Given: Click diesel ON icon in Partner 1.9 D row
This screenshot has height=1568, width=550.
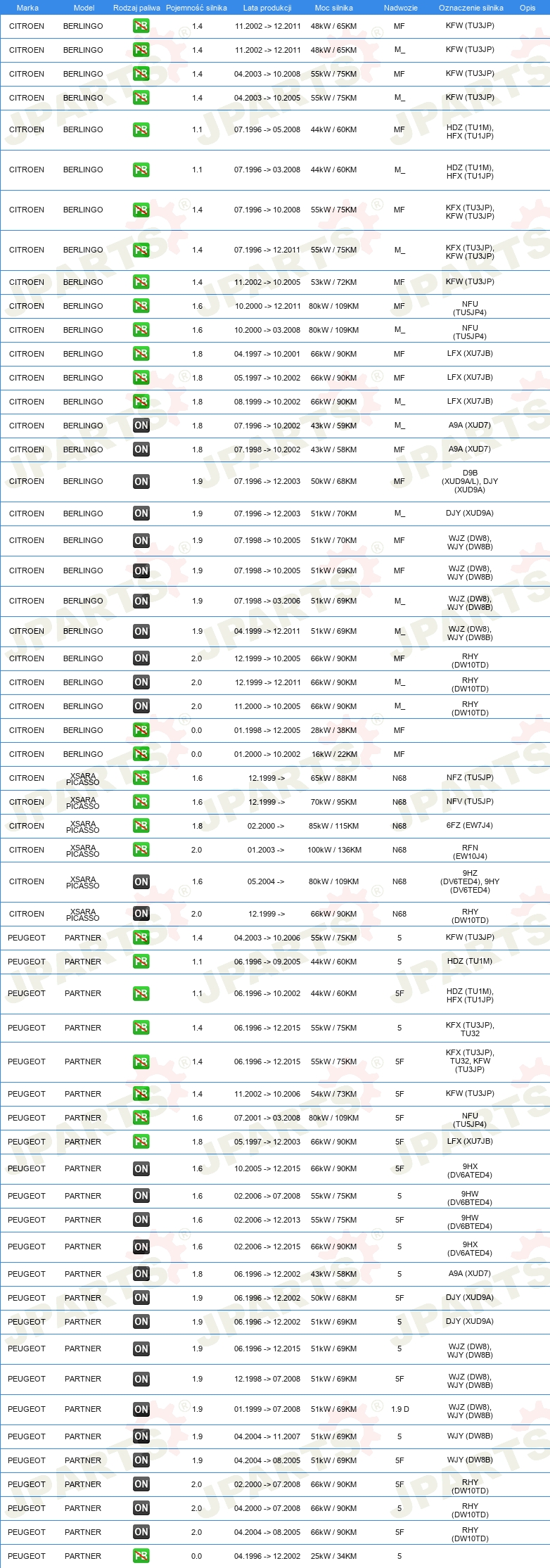Looking at the screenshot, I should click(x=141, y=1410).
